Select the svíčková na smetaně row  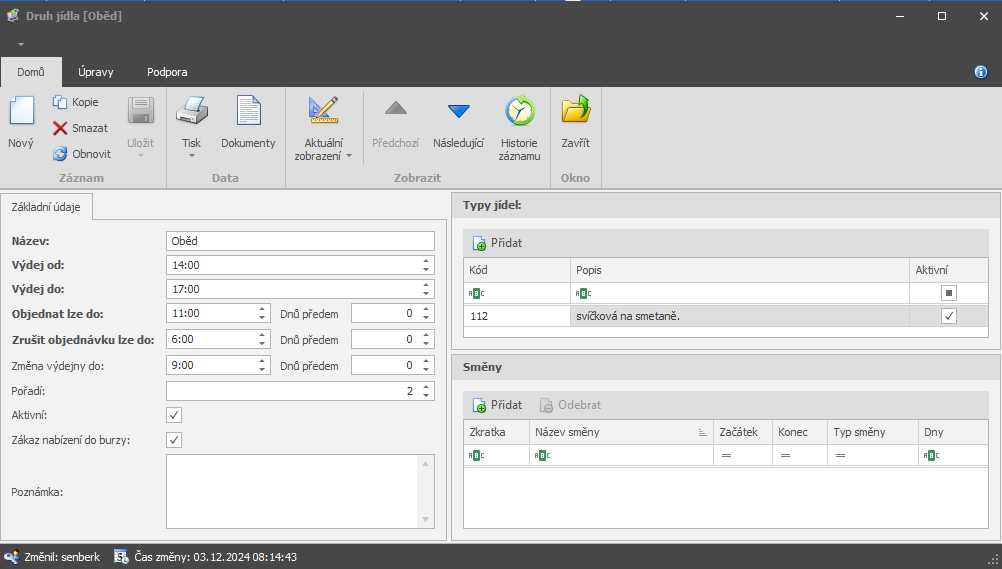tap(725, 316)
